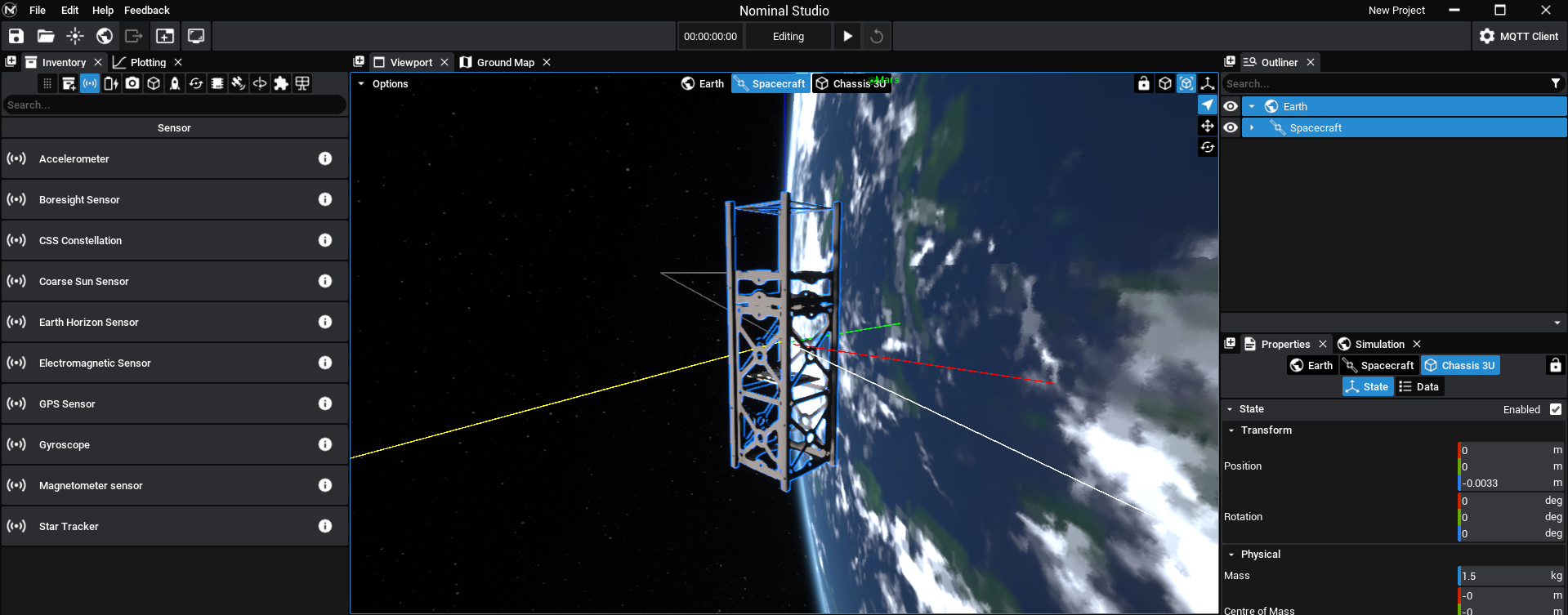
Task: Click the puzzle piece plugin category icon
Action: [x=281, y=83]
